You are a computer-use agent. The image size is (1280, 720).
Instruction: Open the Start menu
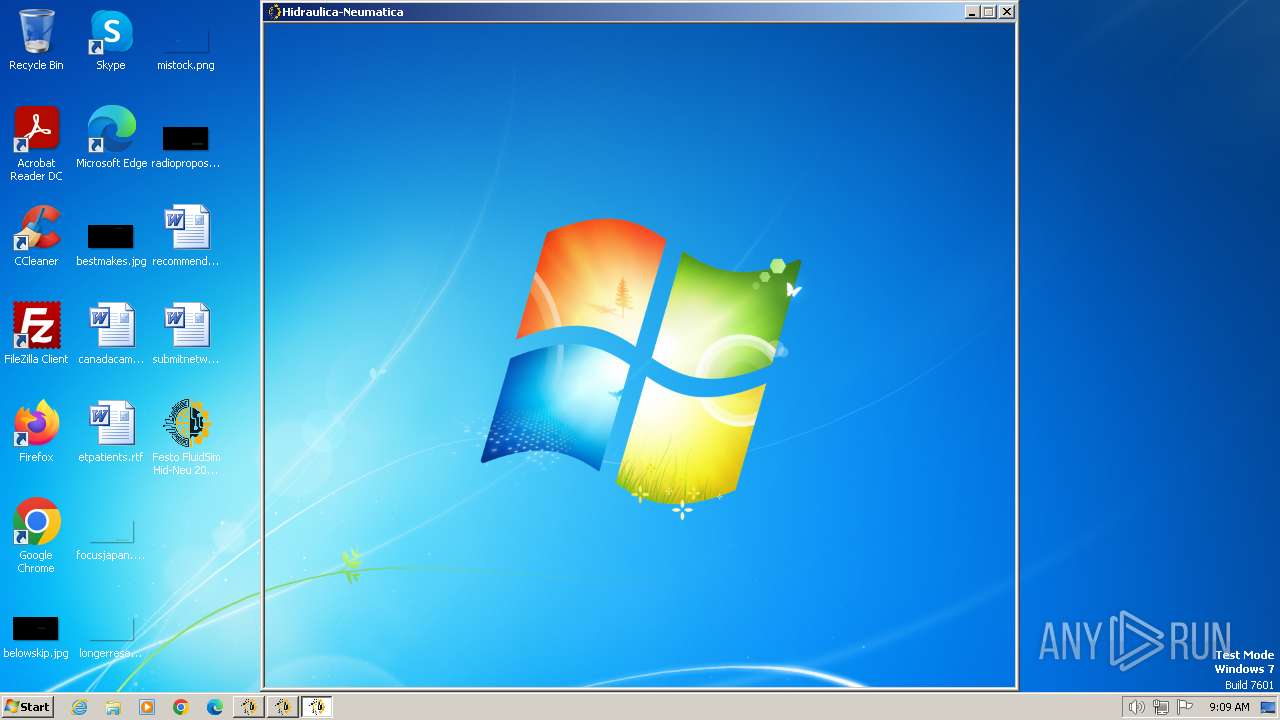tap(27, 707)
